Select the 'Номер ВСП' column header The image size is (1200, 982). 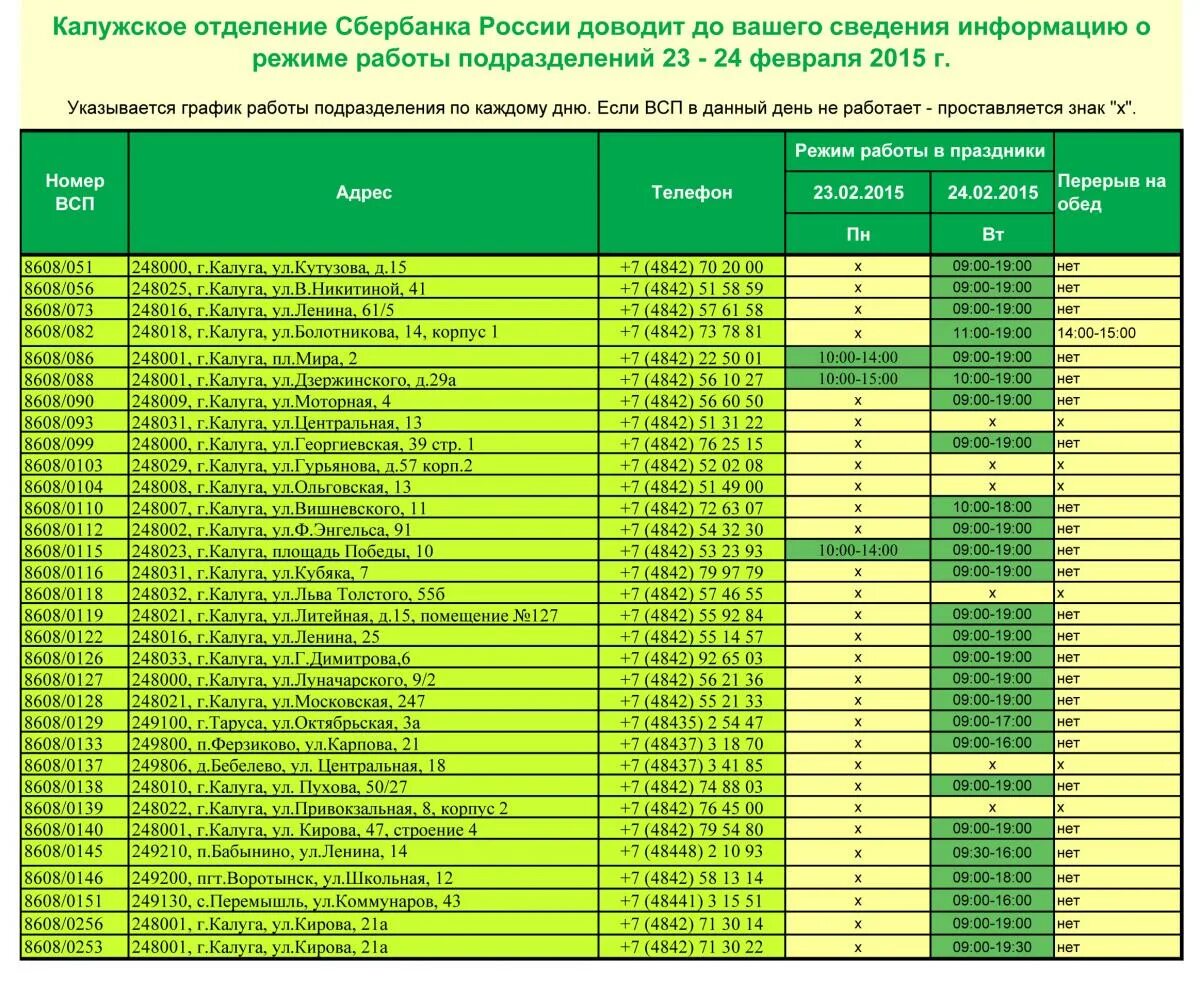75,193
